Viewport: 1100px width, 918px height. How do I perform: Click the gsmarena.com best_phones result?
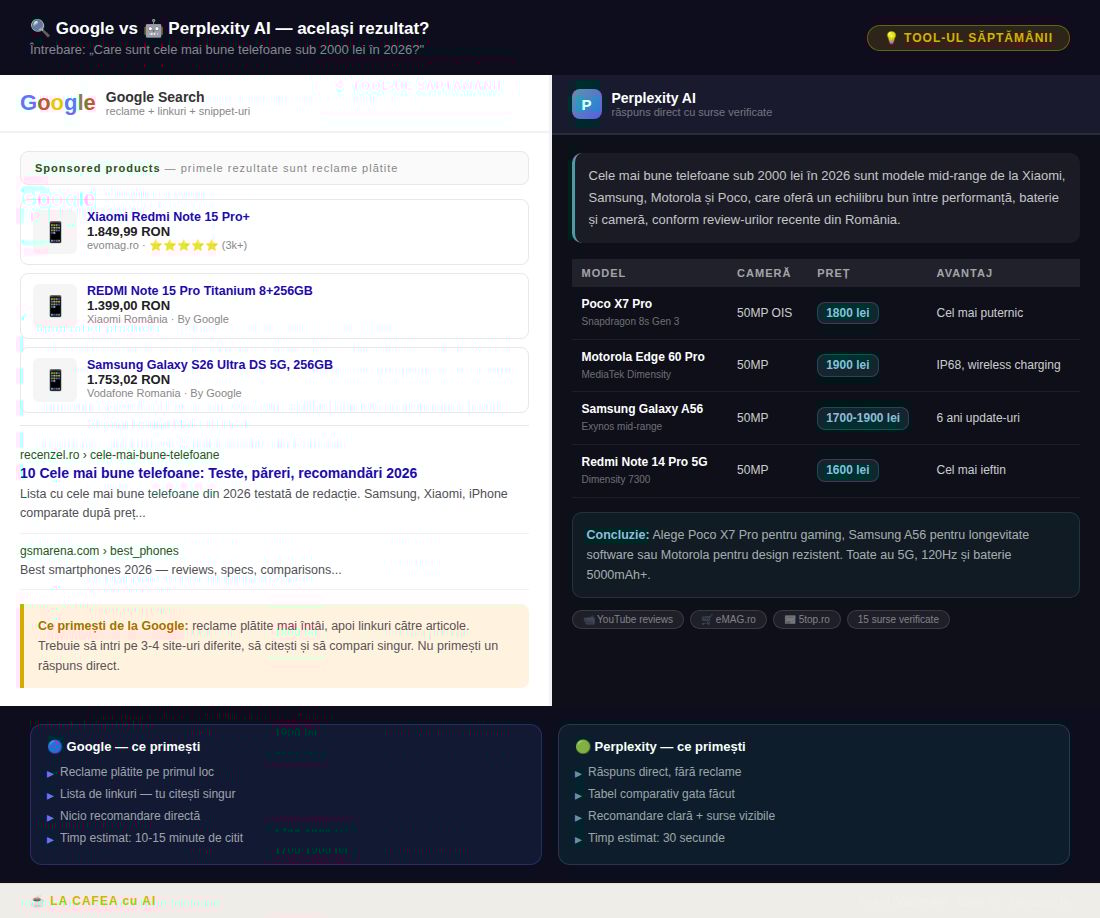click(100, 551)
